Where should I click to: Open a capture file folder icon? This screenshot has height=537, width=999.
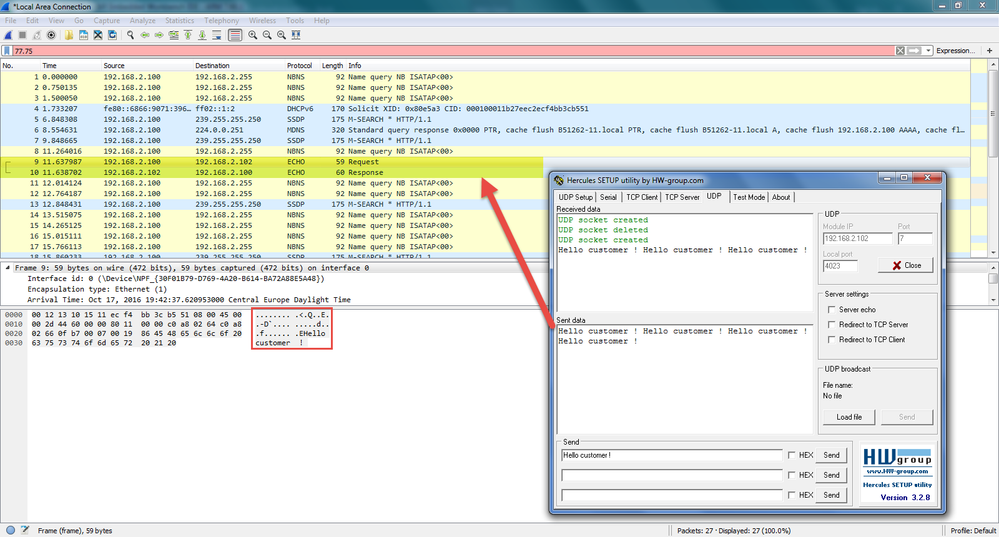[69, 35]
